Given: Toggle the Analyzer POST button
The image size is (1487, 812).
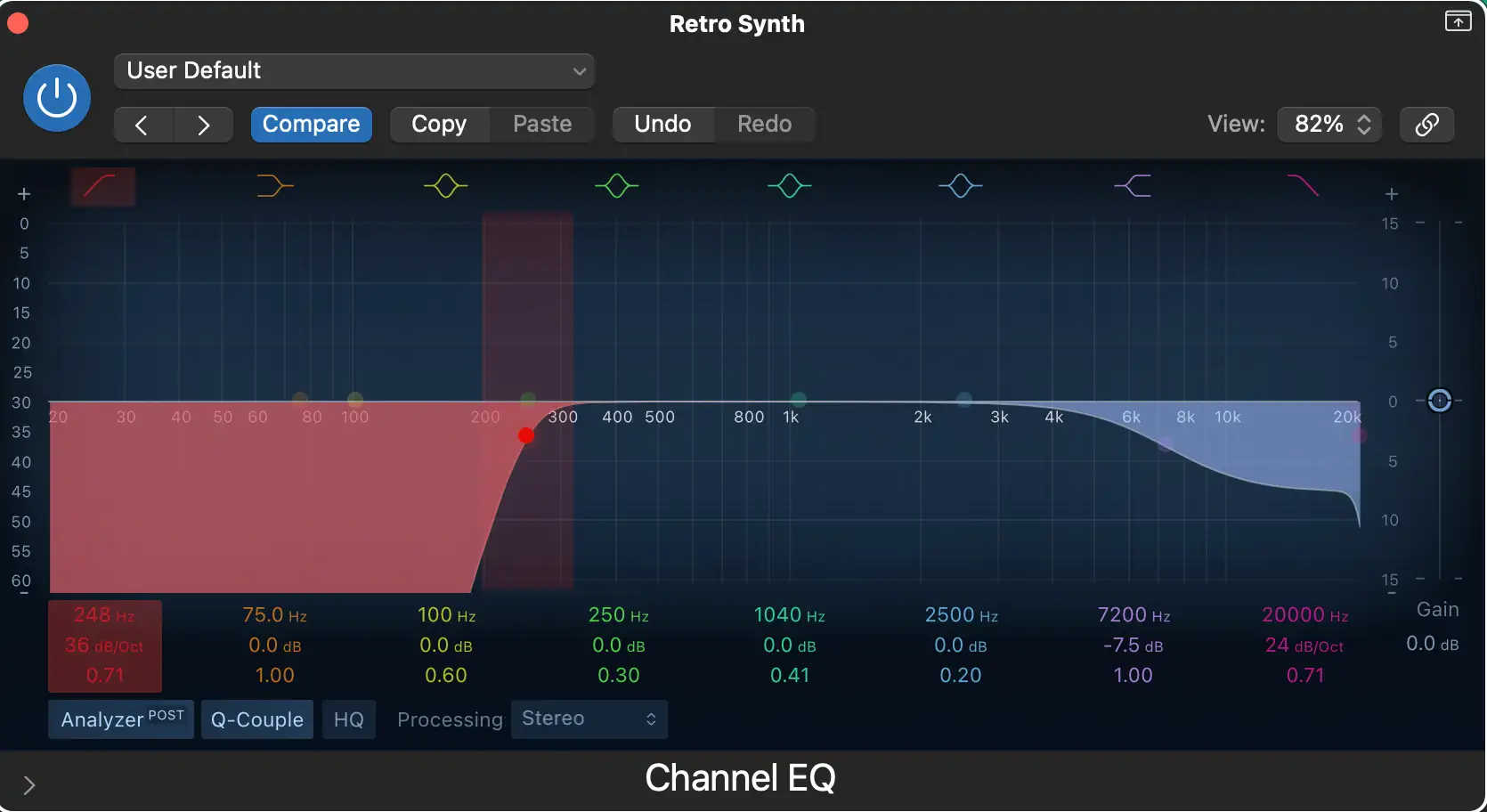Looking at the screenshot, I should click(x=121, y=719).
